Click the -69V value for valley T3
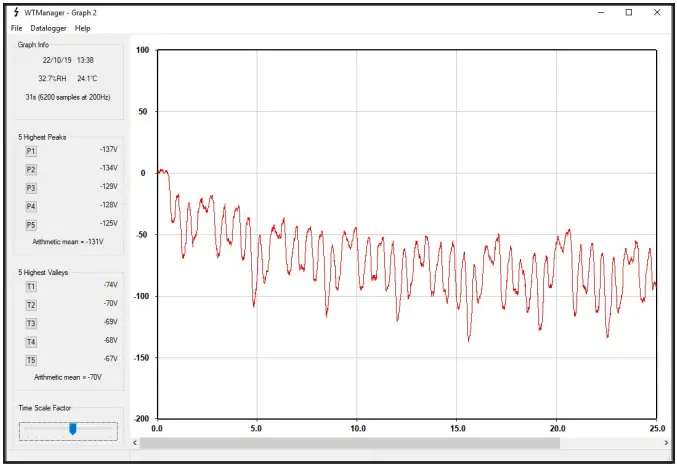The width and height of the screenshot is (677, 466). [111, 322]
